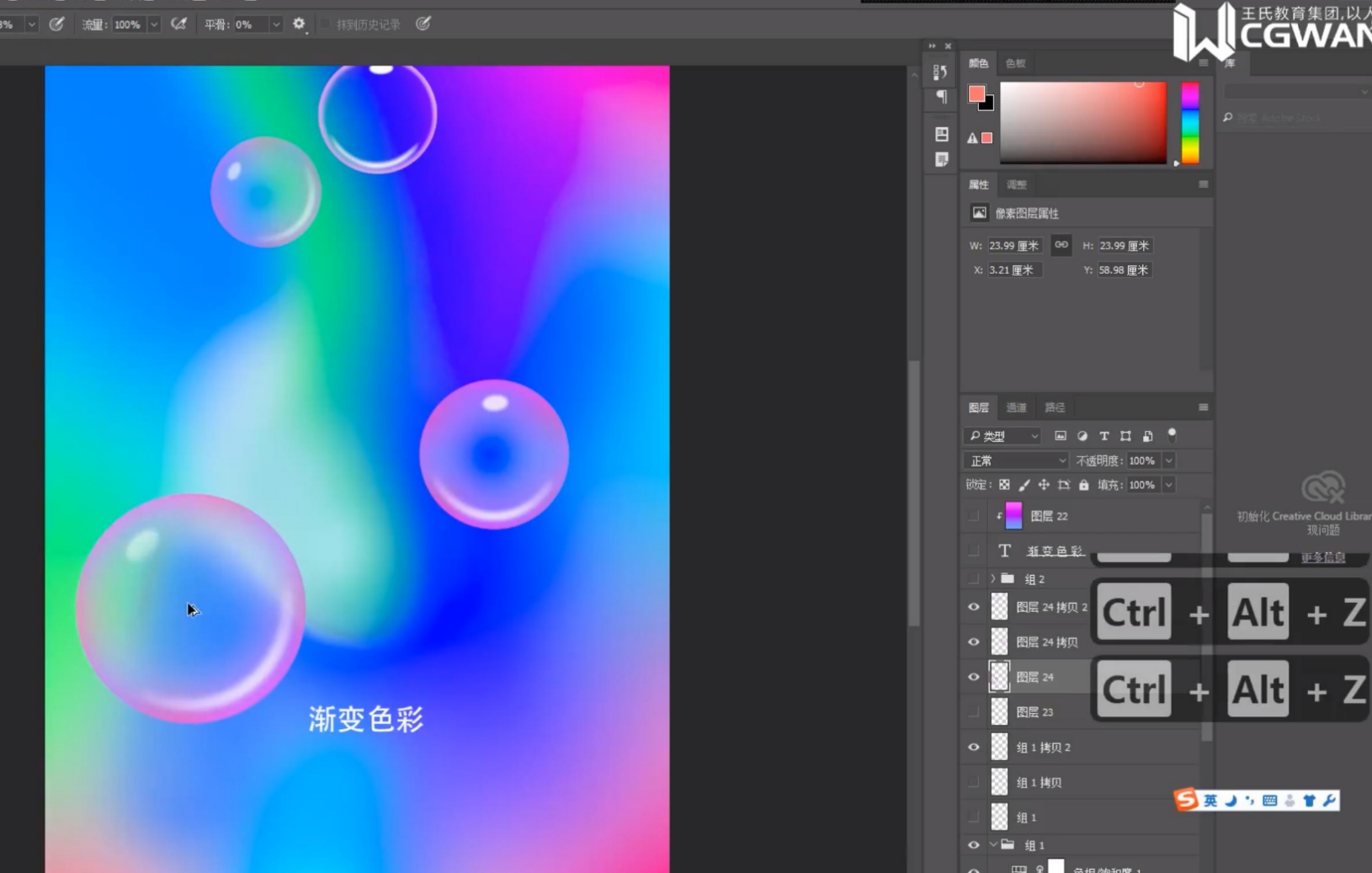Click the out-of-gamut warning triangle icon
1372x873 pixels.
[972, 138]
